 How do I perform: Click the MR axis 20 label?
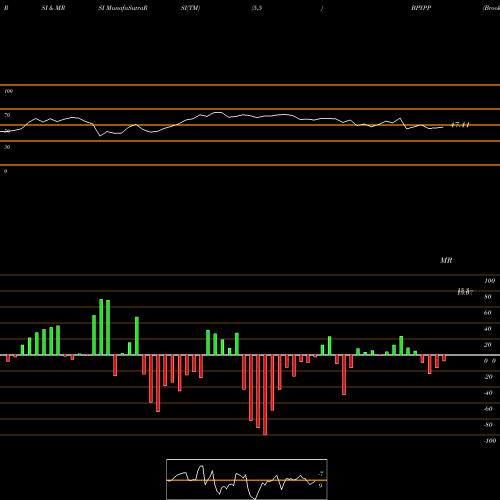coord(488,345)
